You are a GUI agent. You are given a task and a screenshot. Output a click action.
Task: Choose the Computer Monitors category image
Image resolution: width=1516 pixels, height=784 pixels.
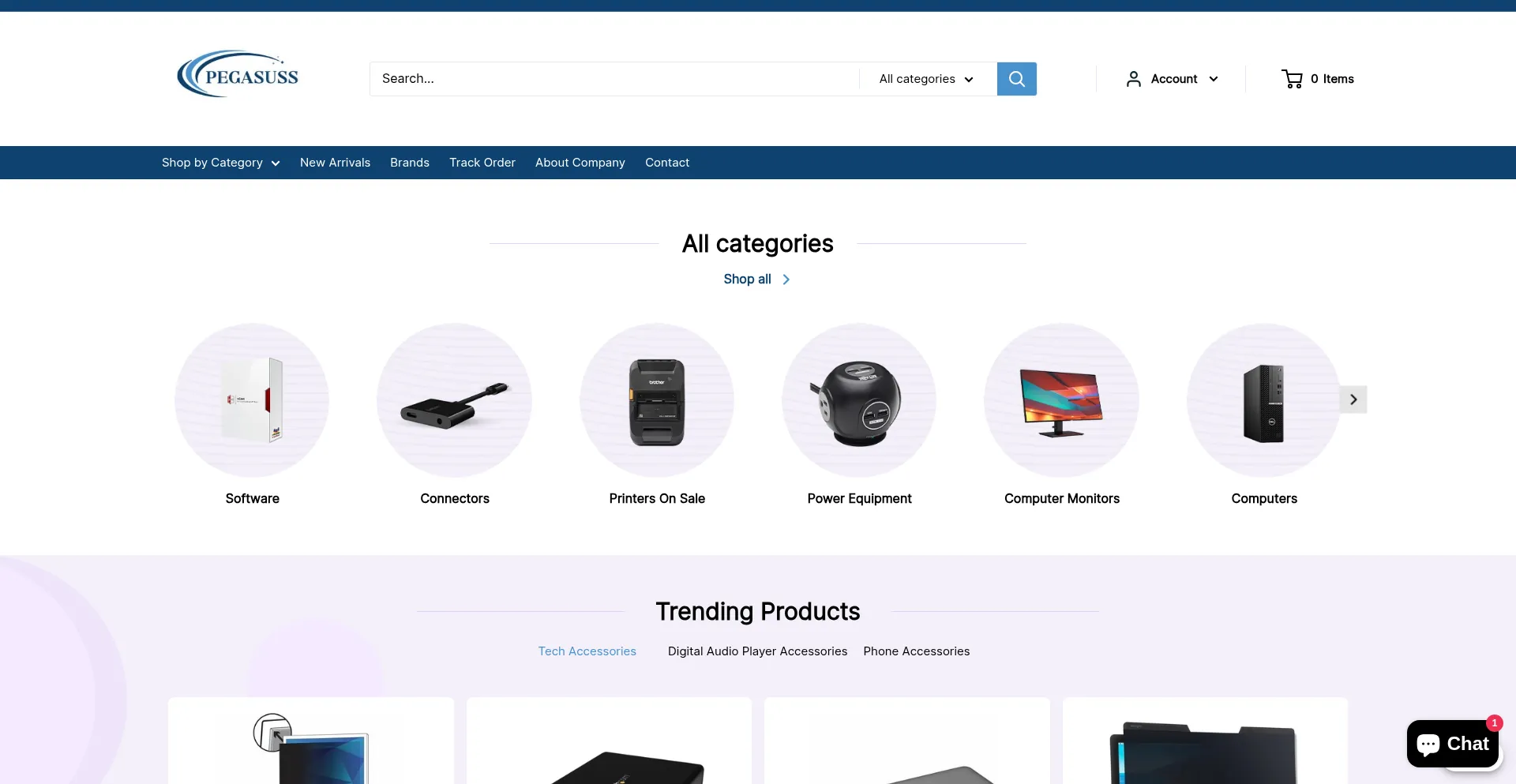[1061, 400]
